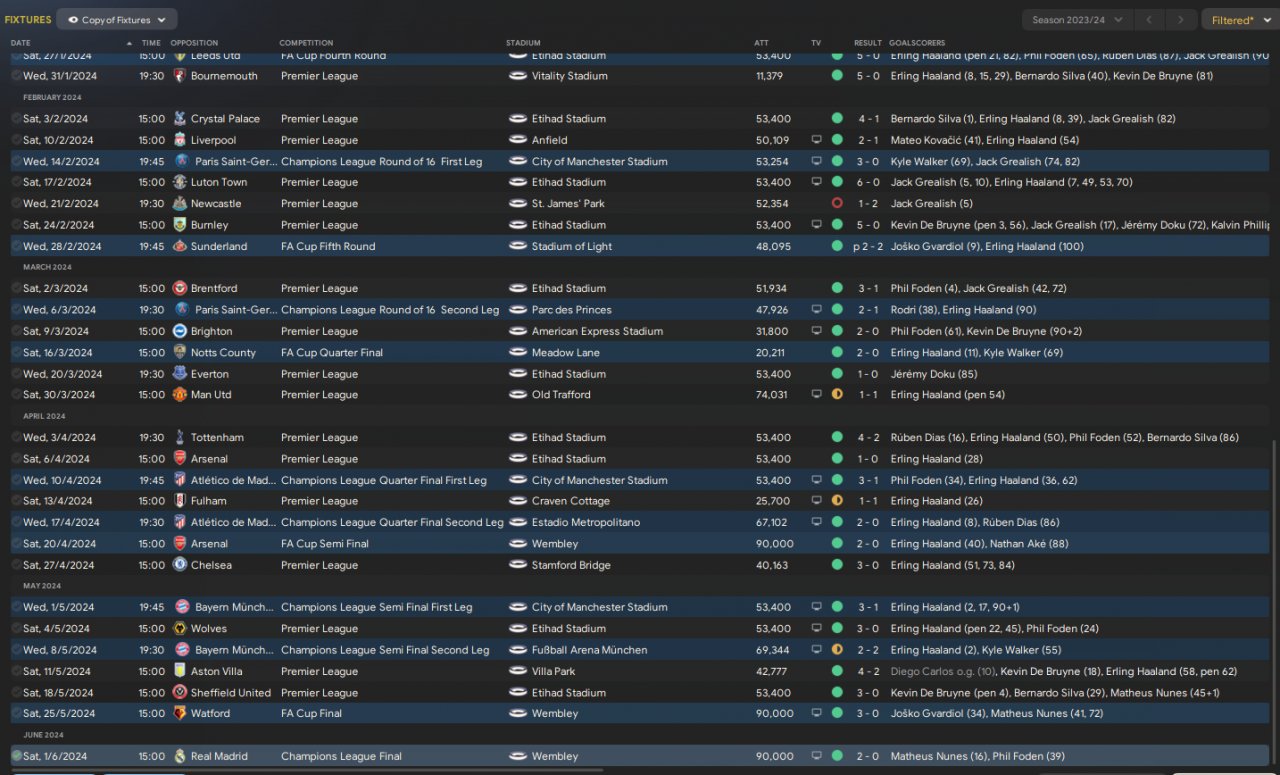The height and width of the screenshot is (775, 1280).
Task: Click the tick beside Wed, 31/1/2024
Action: pyautogui.click(x=16, y=76)
